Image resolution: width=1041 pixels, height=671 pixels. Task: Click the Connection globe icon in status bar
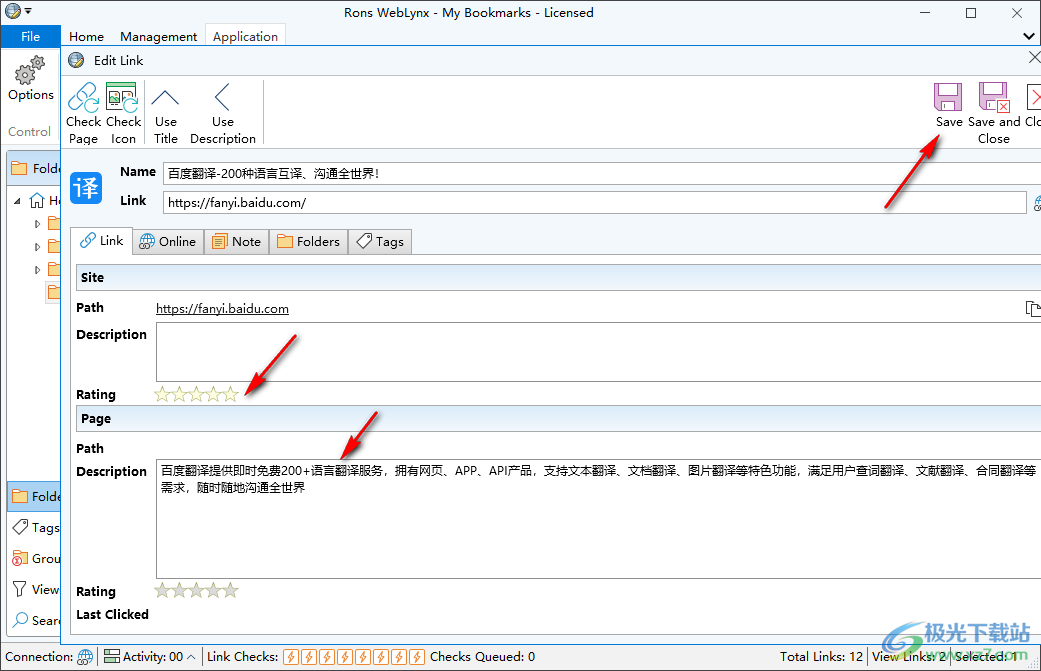(x=86, y=657)
